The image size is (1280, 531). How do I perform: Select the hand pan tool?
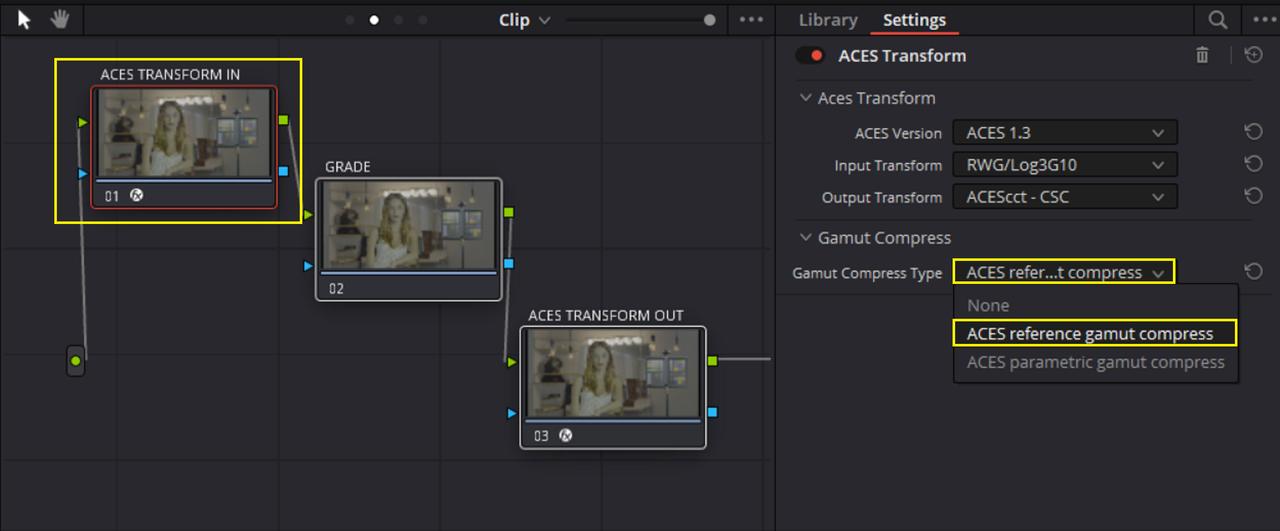pos(60,19)
